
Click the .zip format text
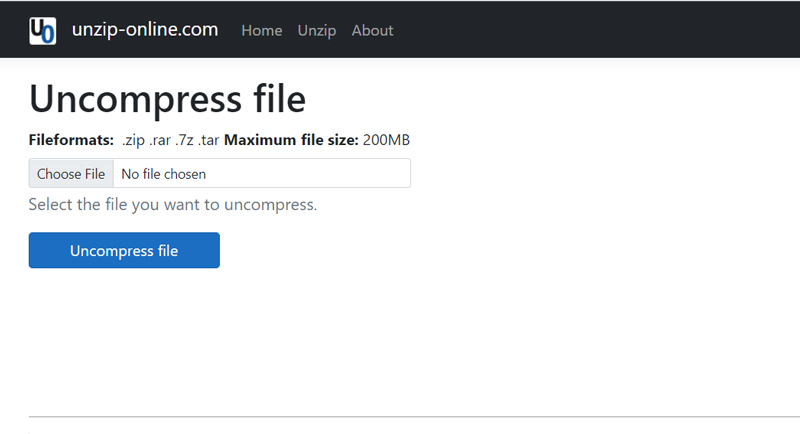tap(133, 140)
